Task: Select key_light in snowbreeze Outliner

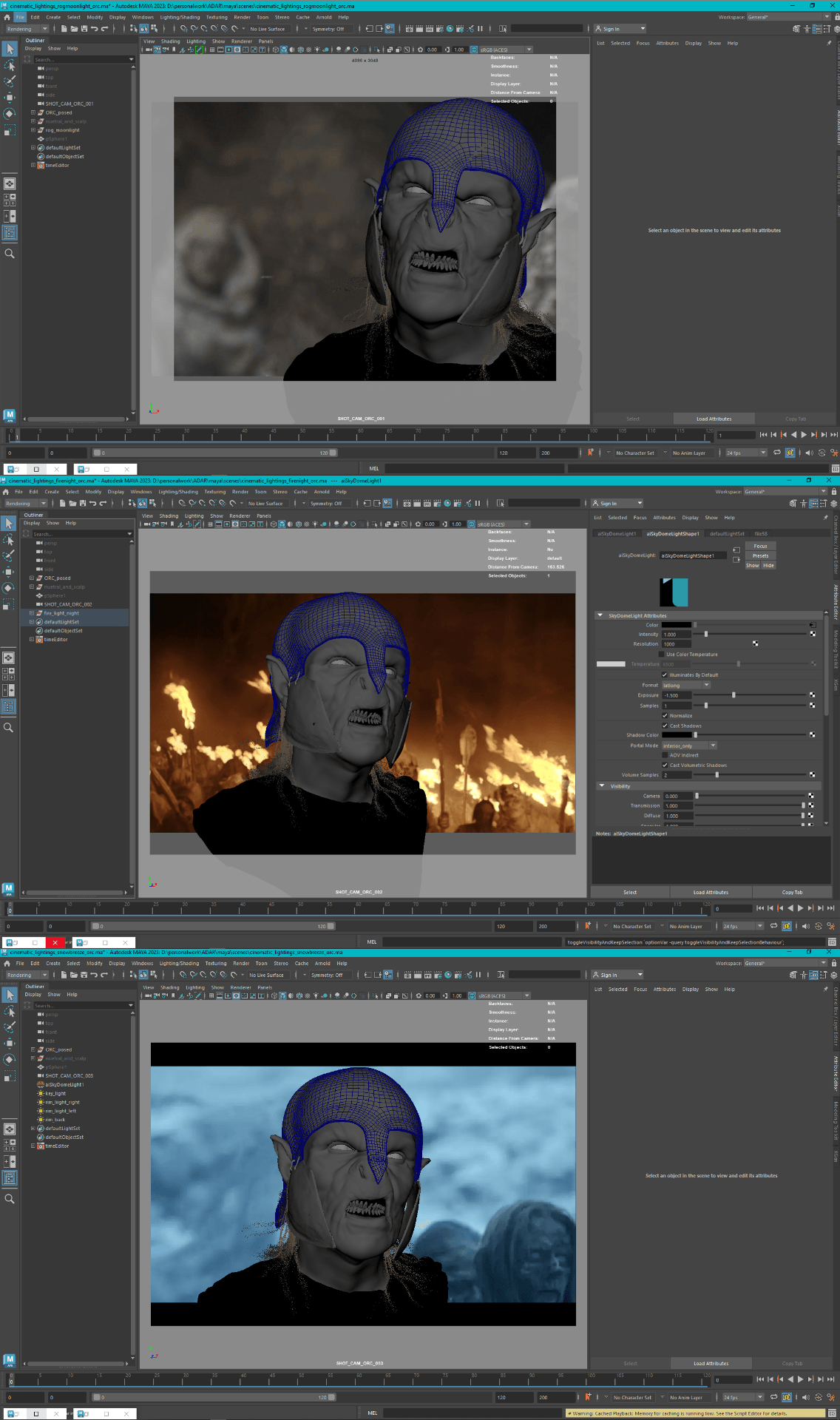Action: (x=55, y=1094)
